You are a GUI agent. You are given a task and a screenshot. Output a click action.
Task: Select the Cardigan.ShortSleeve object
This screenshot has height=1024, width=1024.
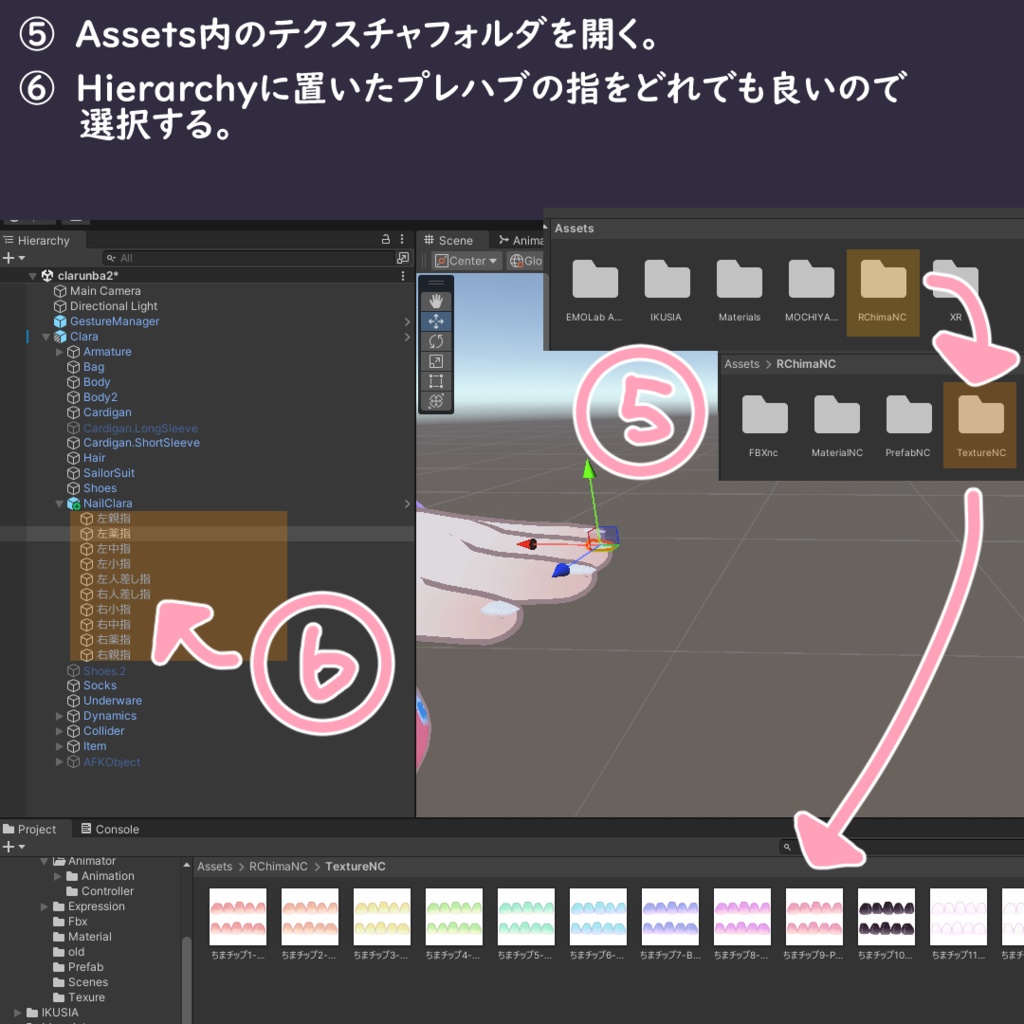(141, 443)
